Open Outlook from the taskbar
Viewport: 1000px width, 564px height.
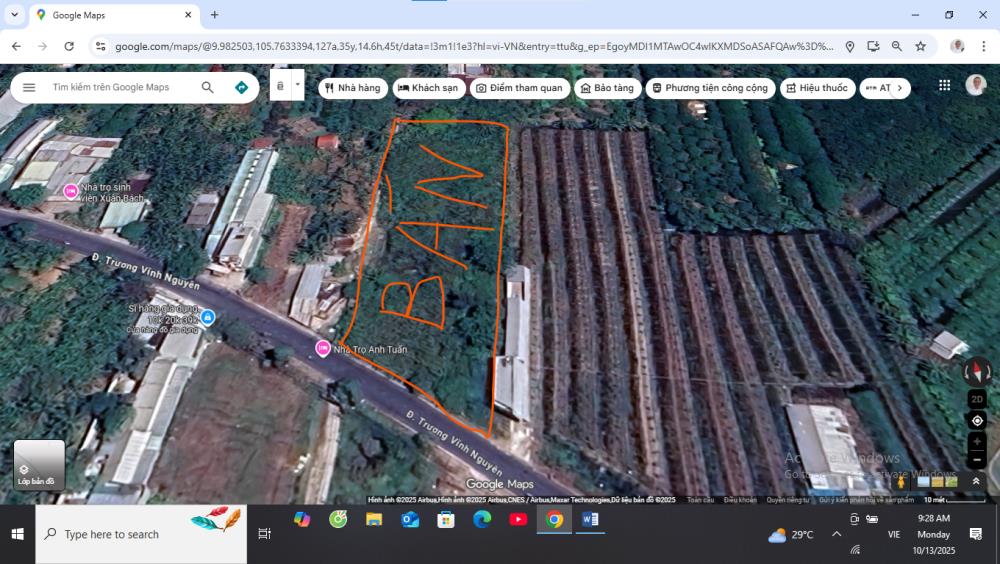[410, 520]
